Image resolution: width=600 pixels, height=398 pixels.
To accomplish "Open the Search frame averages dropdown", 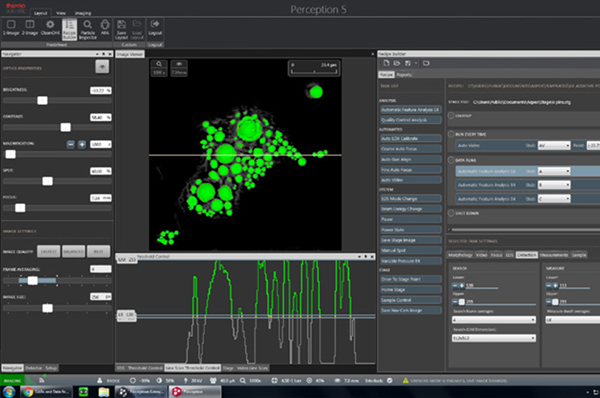I will point(494,320).
